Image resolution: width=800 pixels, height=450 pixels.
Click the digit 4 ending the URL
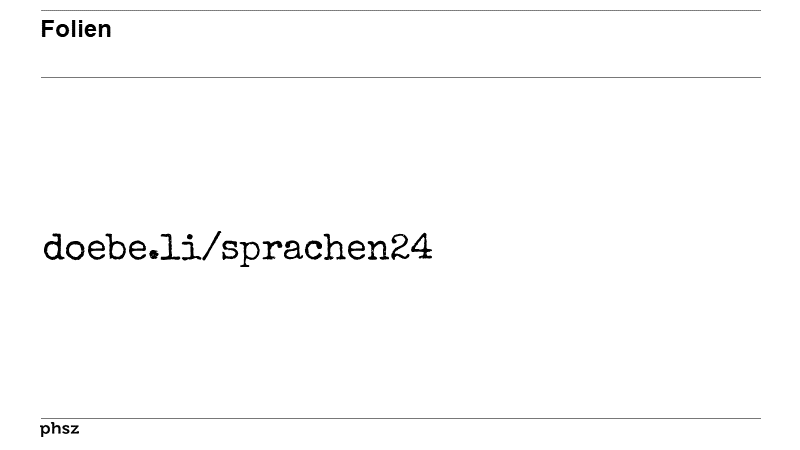click(422, 247)
